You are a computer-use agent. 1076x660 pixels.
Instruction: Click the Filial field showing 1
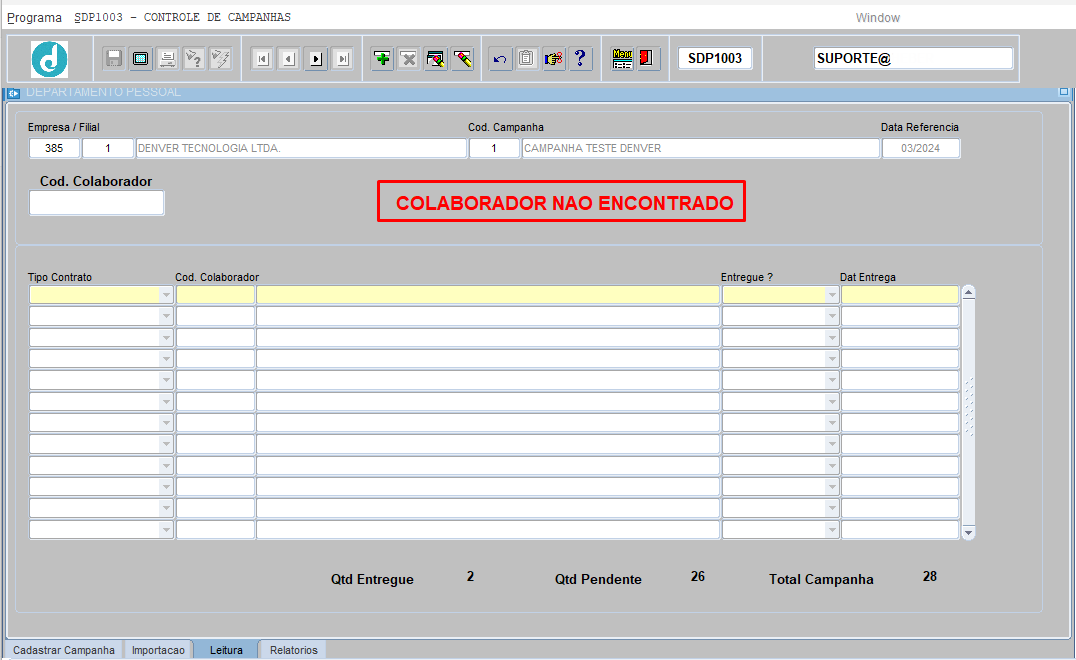[108, 148]
